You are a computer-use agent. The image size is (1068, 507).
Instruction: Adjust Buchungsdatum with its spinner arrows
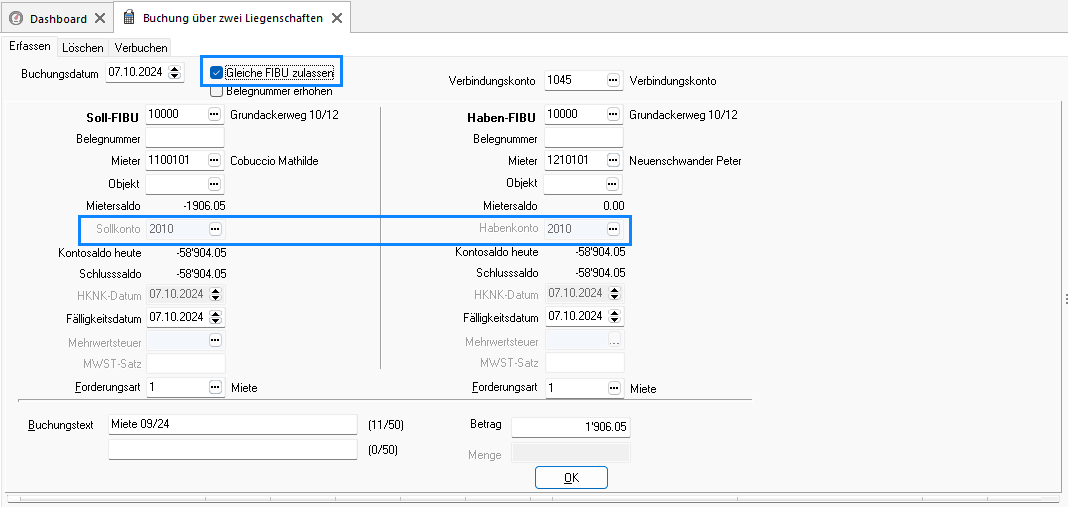coord(175,72)
